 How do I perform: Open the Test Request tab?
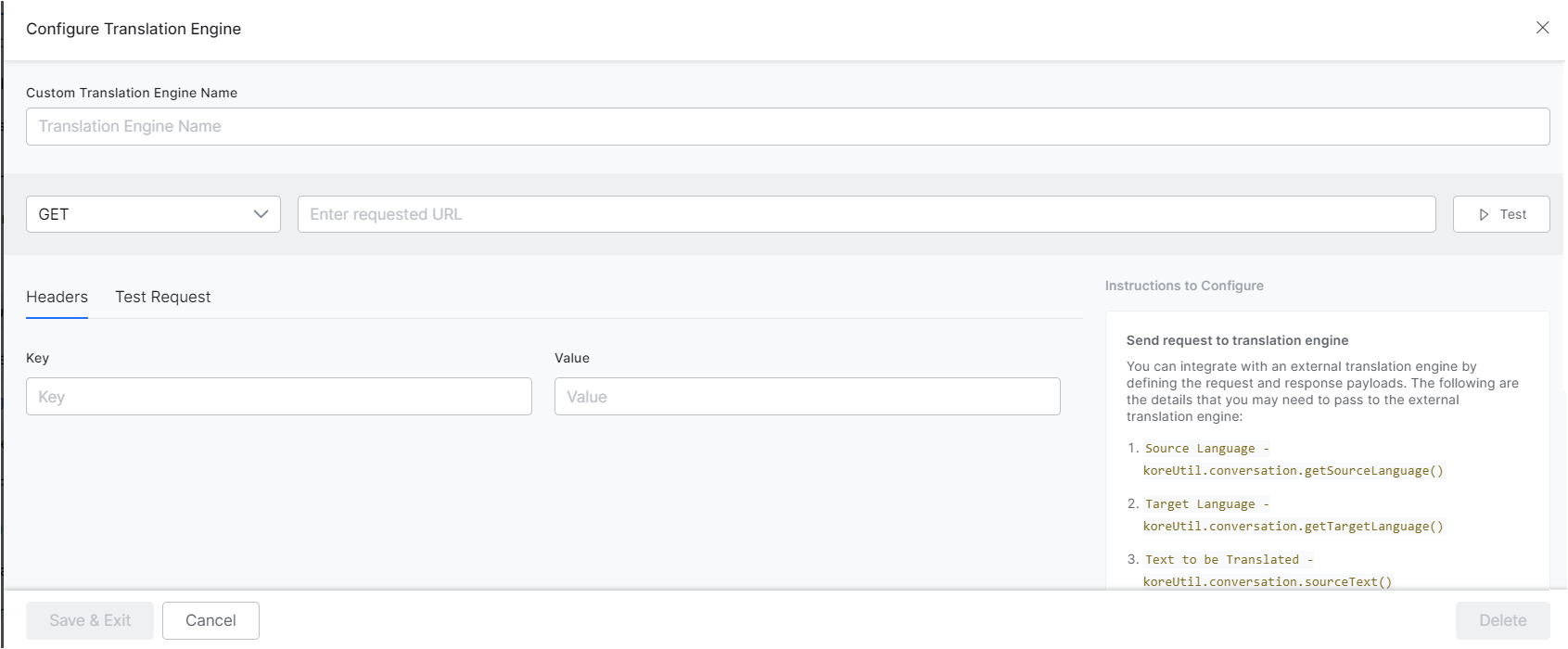coord(162,297)
